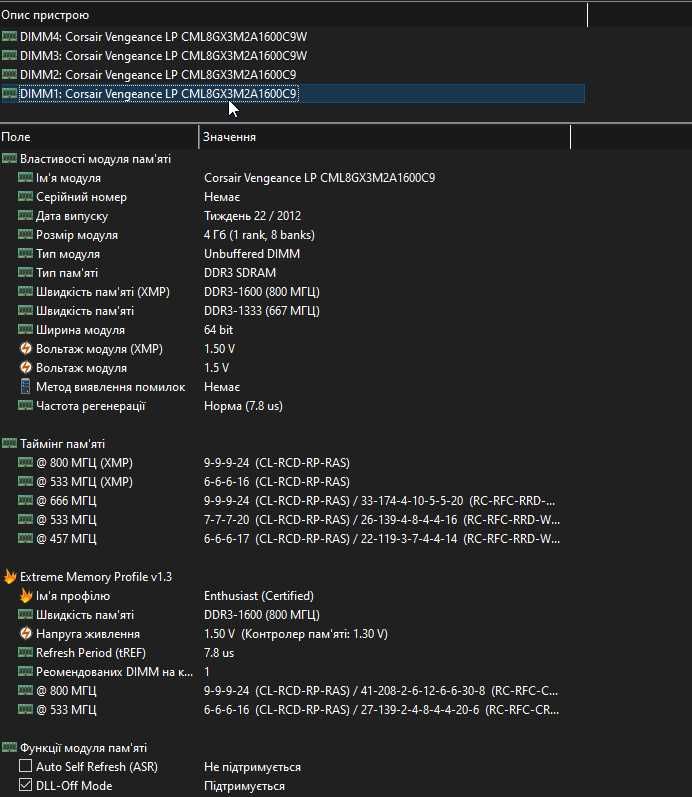692x797 pixels.
Task: Click the icon next to Тип модуля
Action: 25,254
